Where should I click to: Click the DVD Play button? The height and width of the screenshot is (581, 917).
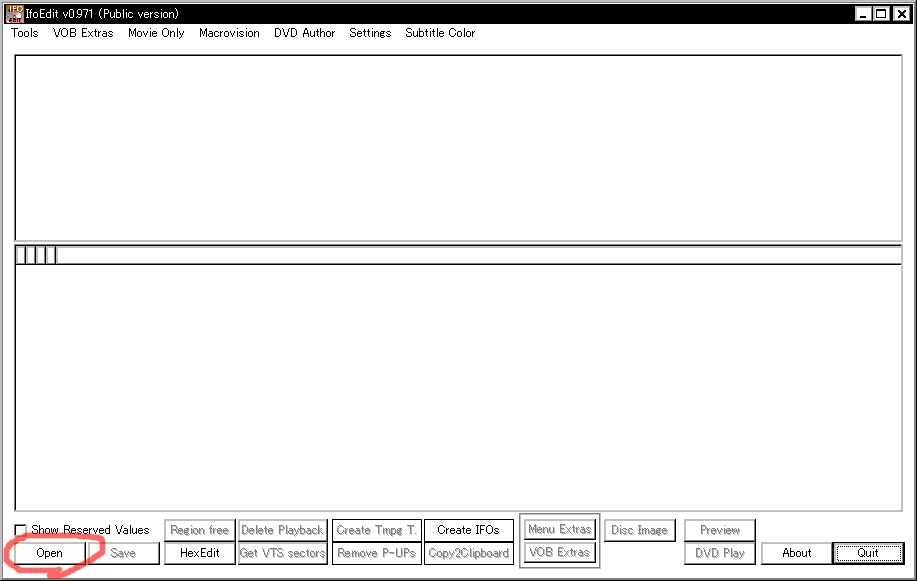point(720,553)
